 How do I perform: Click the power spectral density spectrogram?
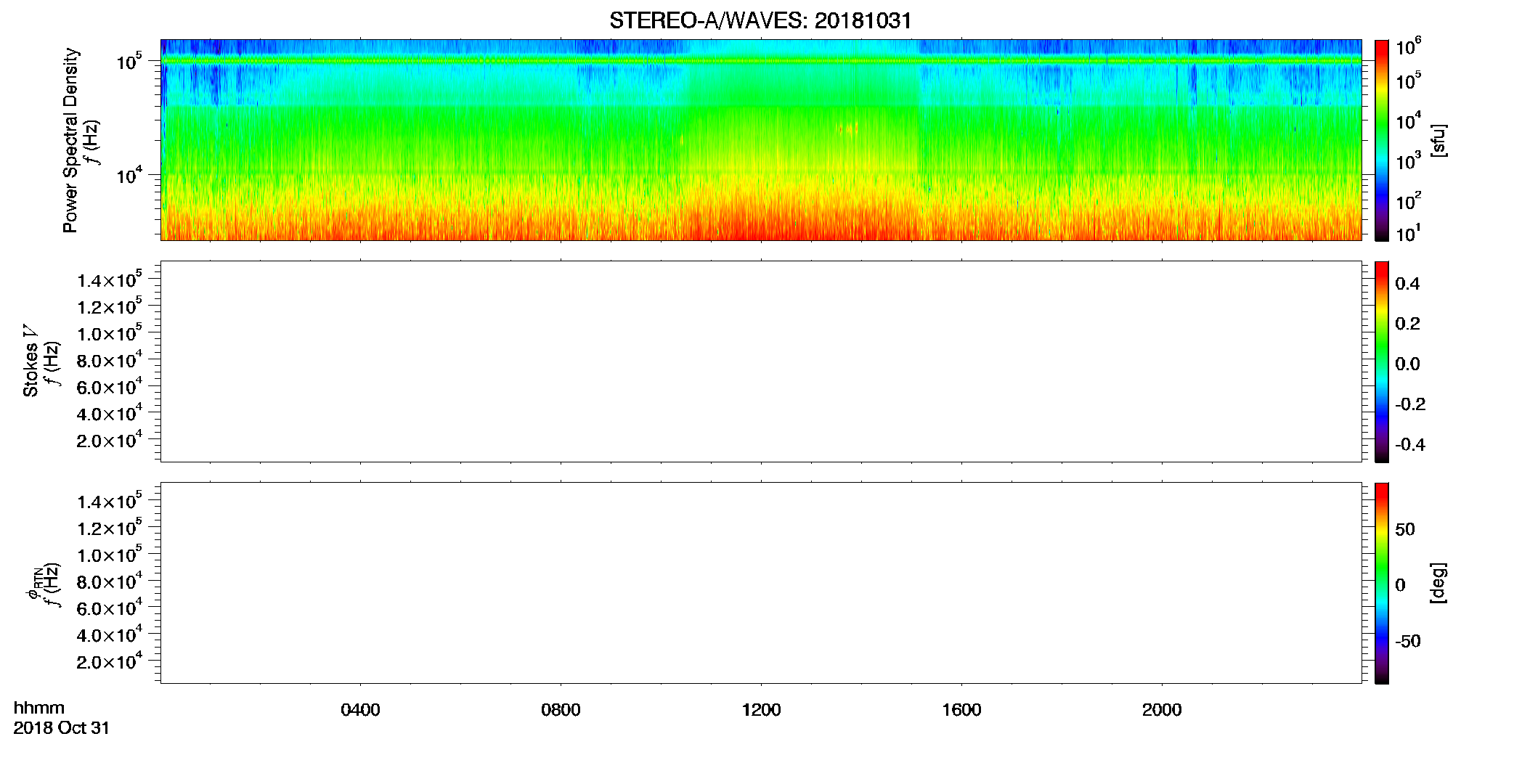tap(761, 140)
